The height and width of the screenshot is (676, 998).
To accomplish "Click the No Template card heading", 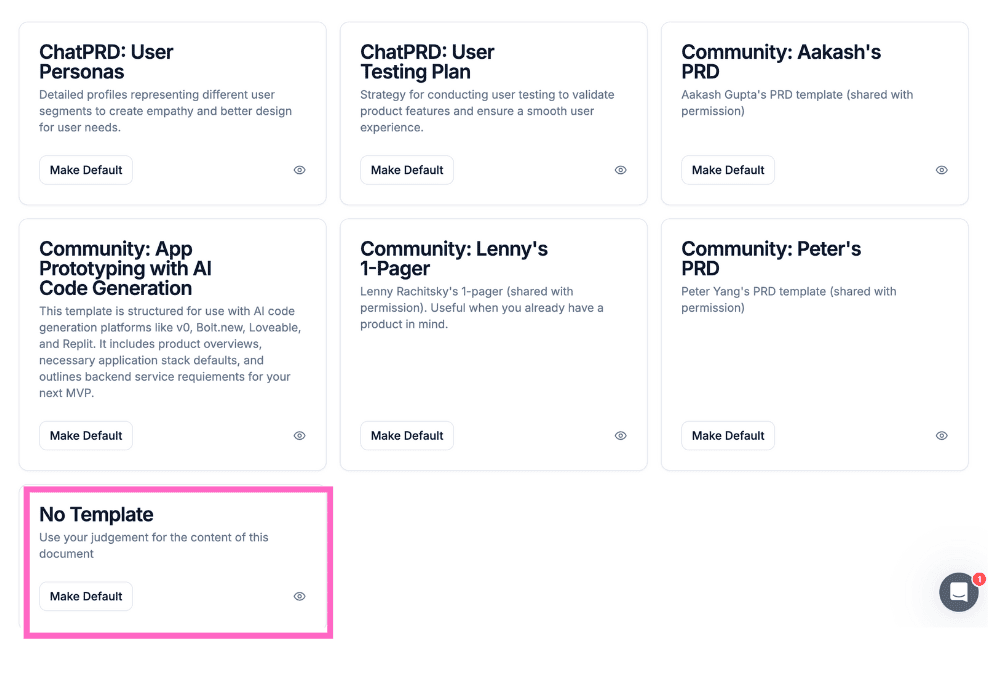I will [96, 515].
